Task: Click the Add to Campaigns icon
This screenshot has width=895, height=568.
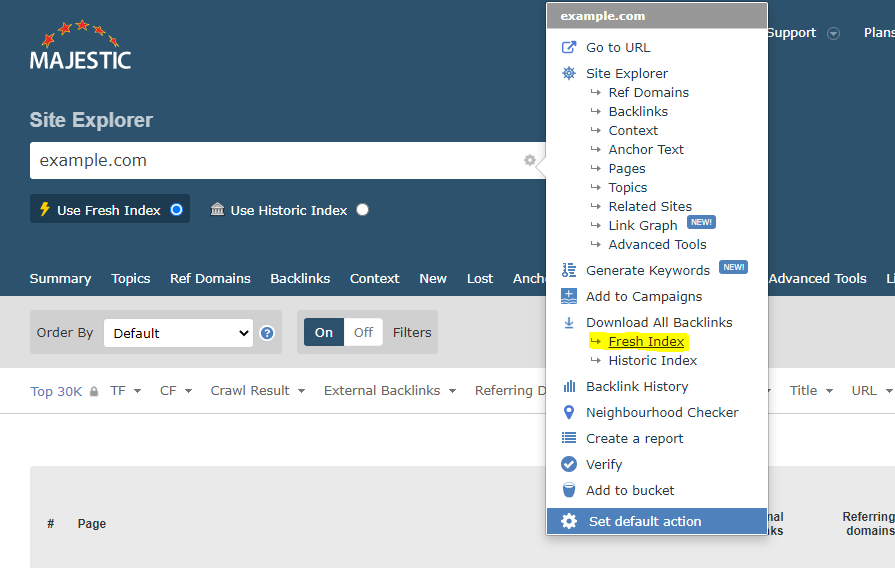Action: (x=569, y=296)
